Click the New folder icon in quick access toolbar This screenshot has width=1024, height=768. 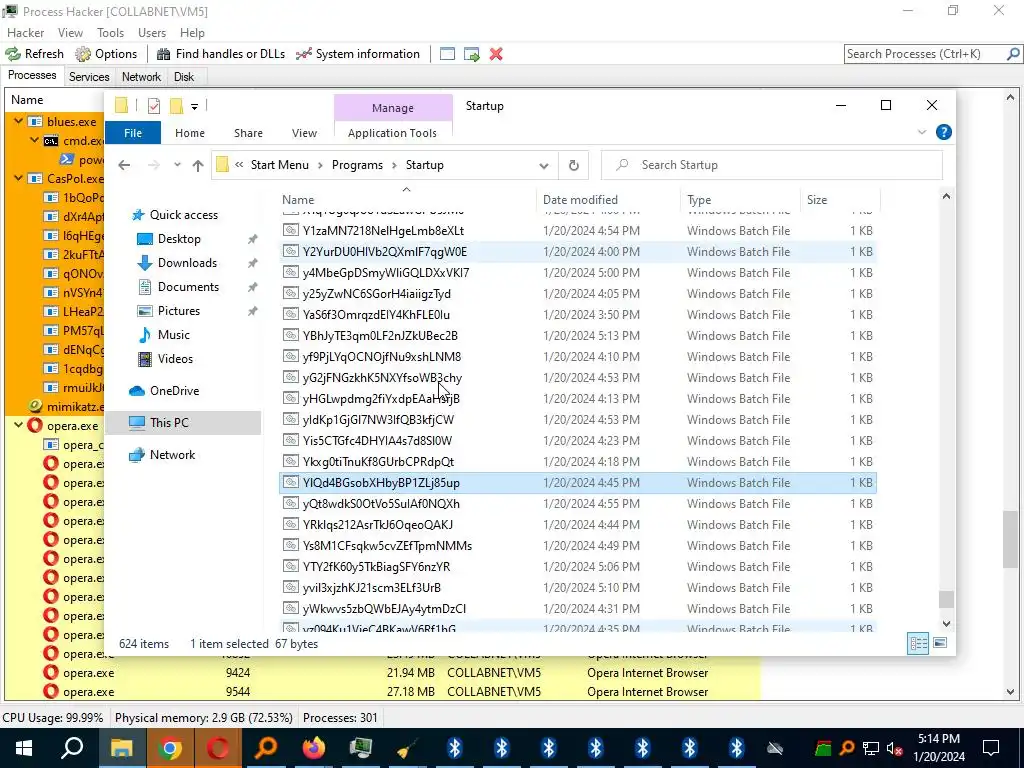coord(176,106)
